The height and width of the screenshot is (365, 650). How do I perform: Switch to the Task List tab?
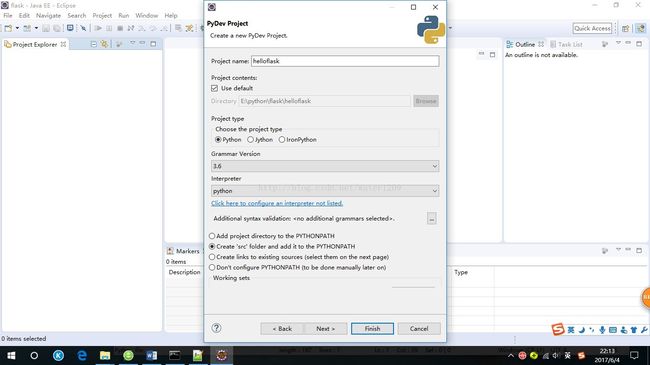click(x=566, y=44)
